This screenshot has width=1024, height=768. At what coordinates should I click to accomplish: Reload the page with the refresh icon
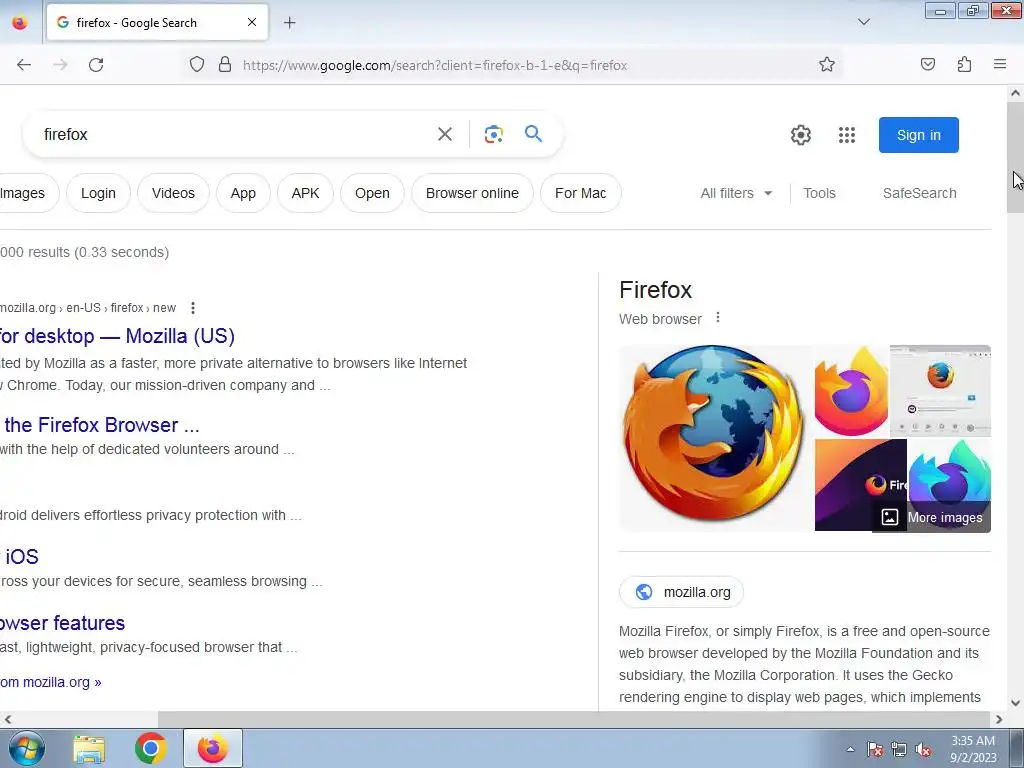(x=96, y=65)
